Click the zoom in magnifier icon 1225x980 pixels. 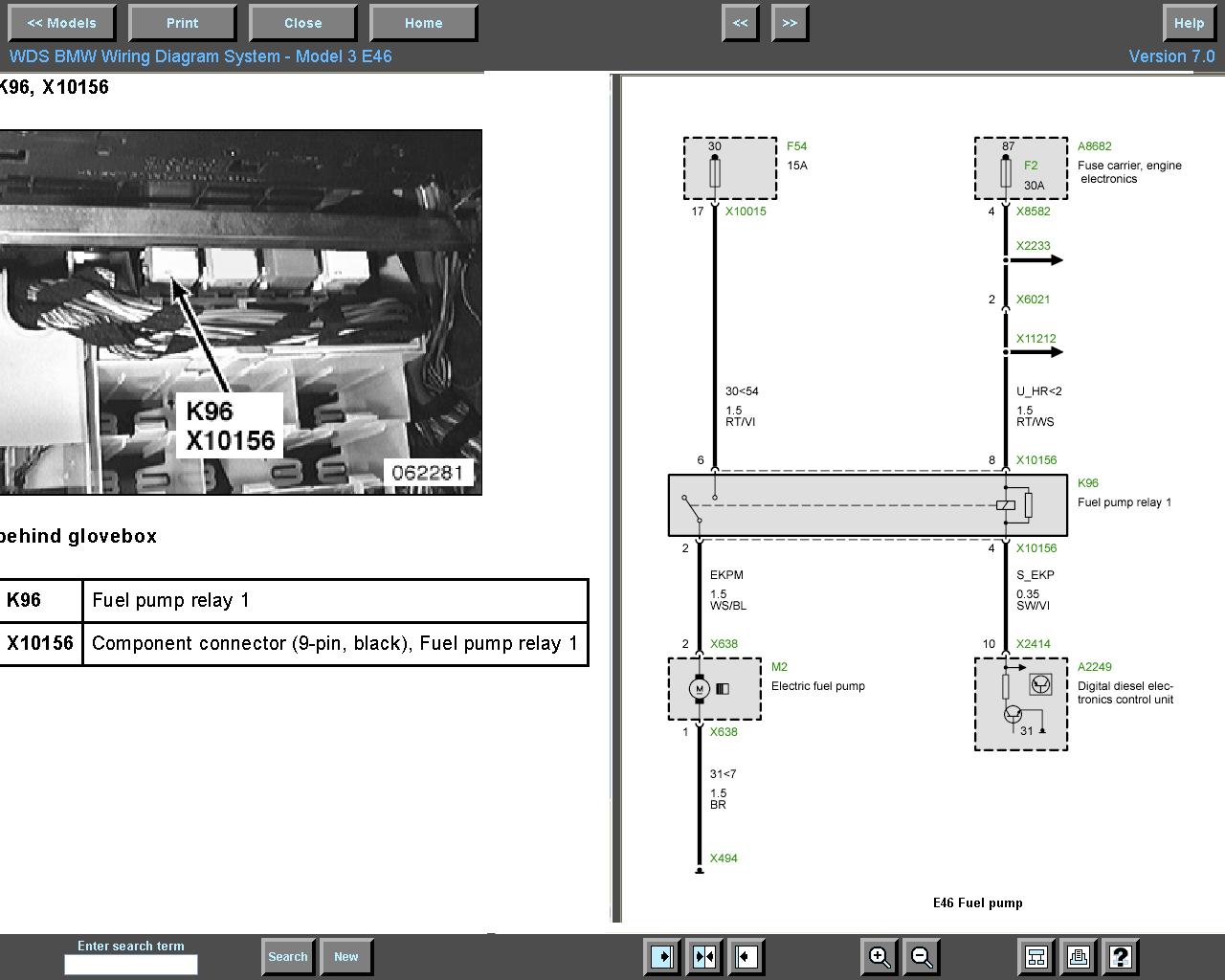(879, 956)
